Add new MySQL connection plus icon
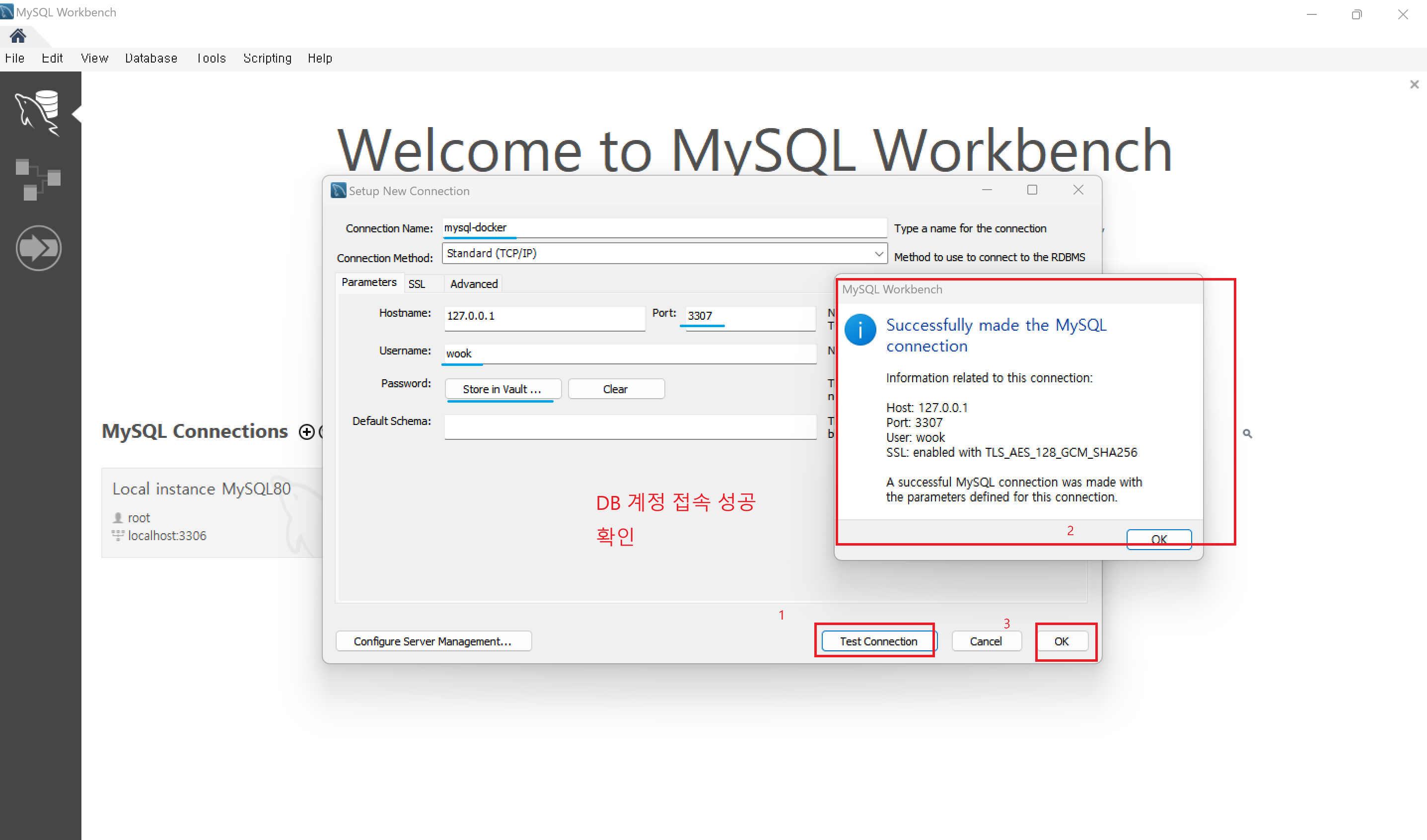The height and width of the screenshot is (840, 1427). 306,432
